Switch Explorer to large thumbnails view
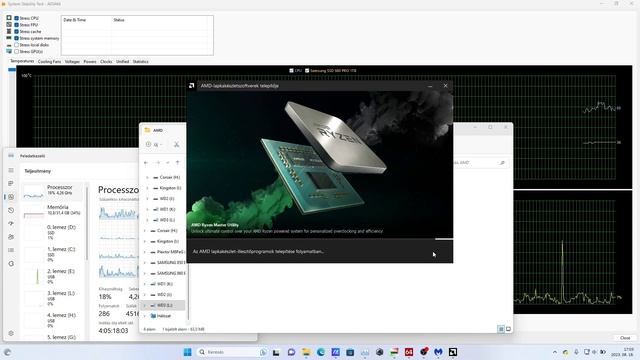This screenshot has width=640, height=360. click(x=508, y=329)
